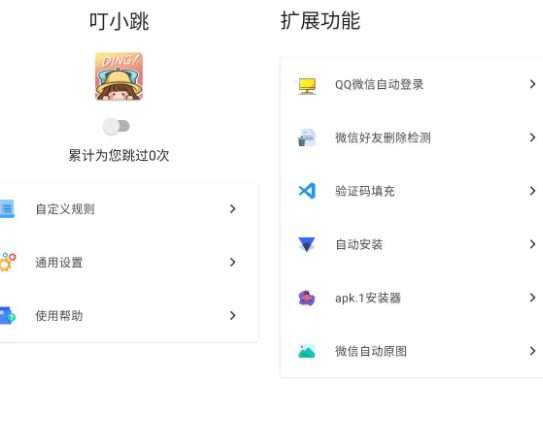Expand the QQ微信自动登录 chevron arrow
The height and width of the screenshot is (446, 543).
coord(533,84)
